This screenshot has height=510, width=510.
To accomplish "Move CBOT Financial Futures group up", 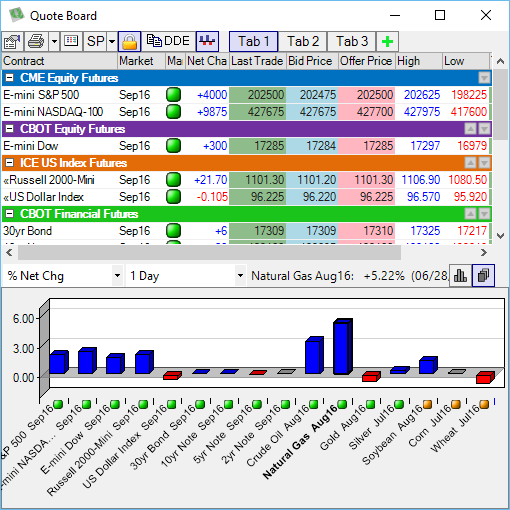I will pos(471,214).
